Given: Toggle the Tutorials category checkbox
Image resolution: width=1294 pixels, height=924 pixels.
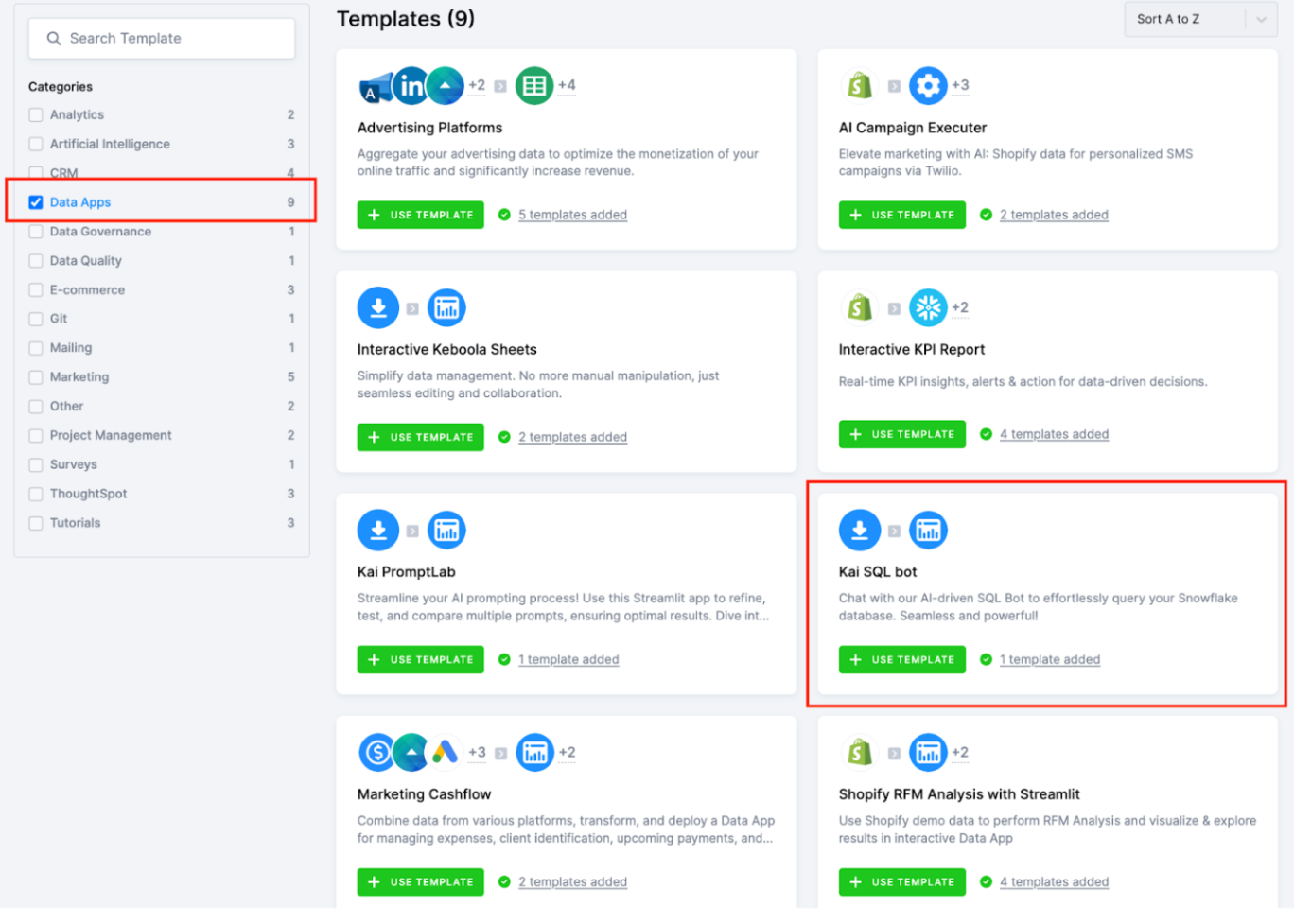Looking at the screenshot, I should pyautogui.click(x=36, y=523).
